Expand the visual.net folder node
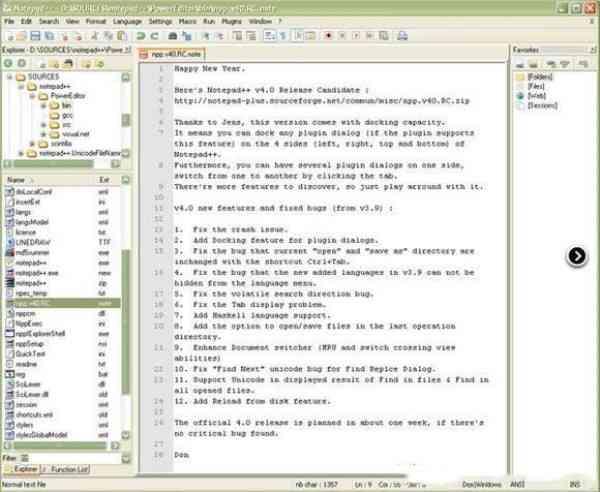The image size is (600, 492). point(44,134)
